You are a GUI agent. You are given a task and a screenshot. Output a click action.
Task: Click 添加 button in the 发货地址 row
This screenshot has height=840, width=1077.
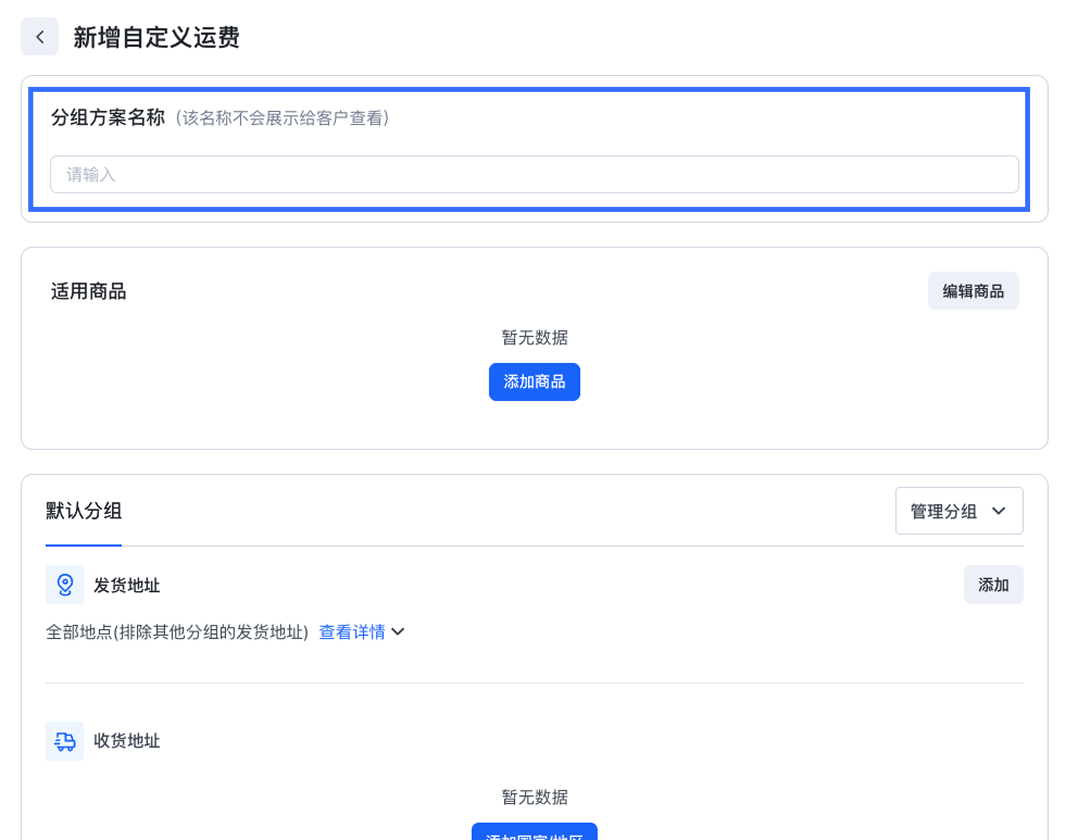click(x=993, y=585)
